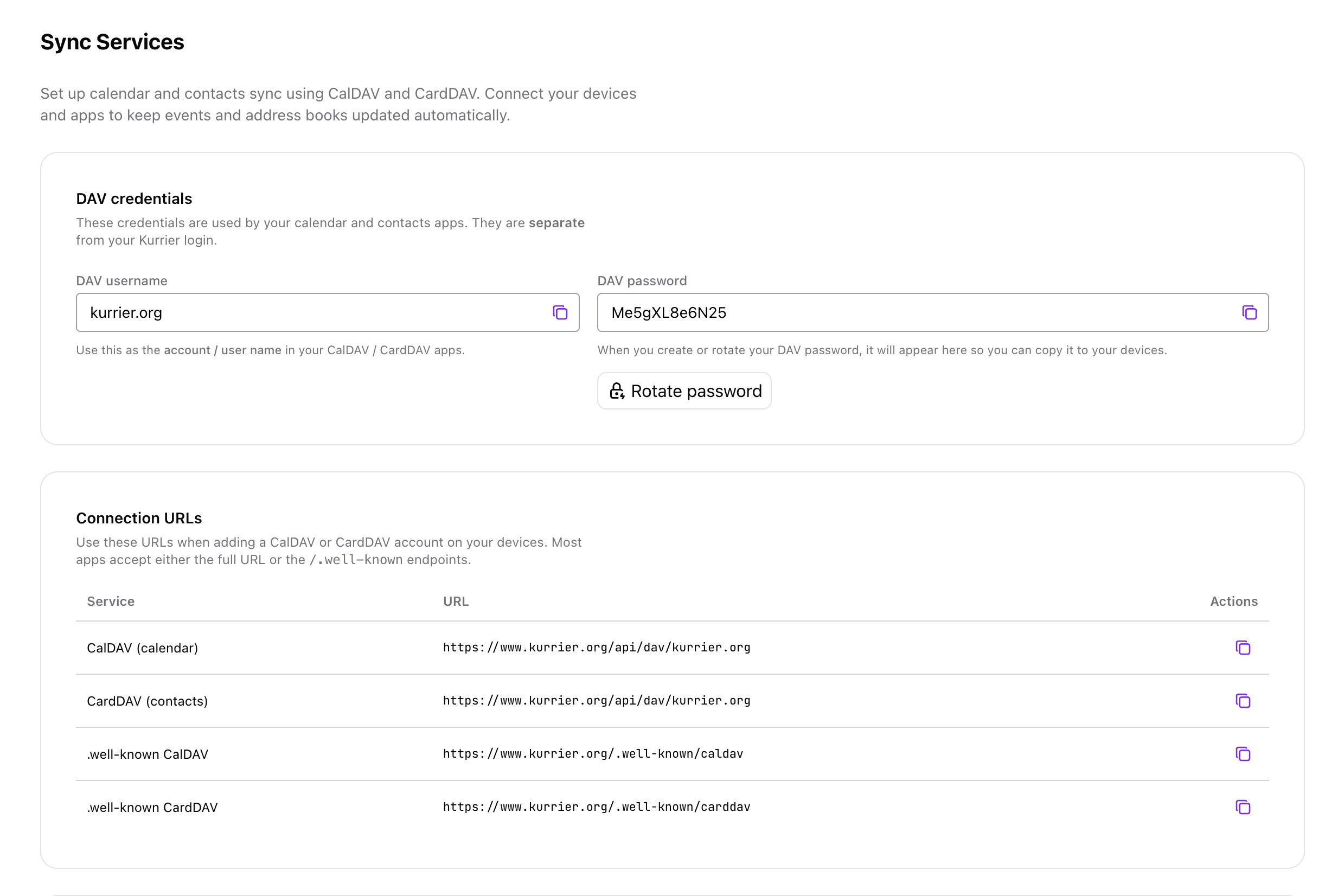
Task: Click into the DAV password field
Action: click(x=857, y=312)
